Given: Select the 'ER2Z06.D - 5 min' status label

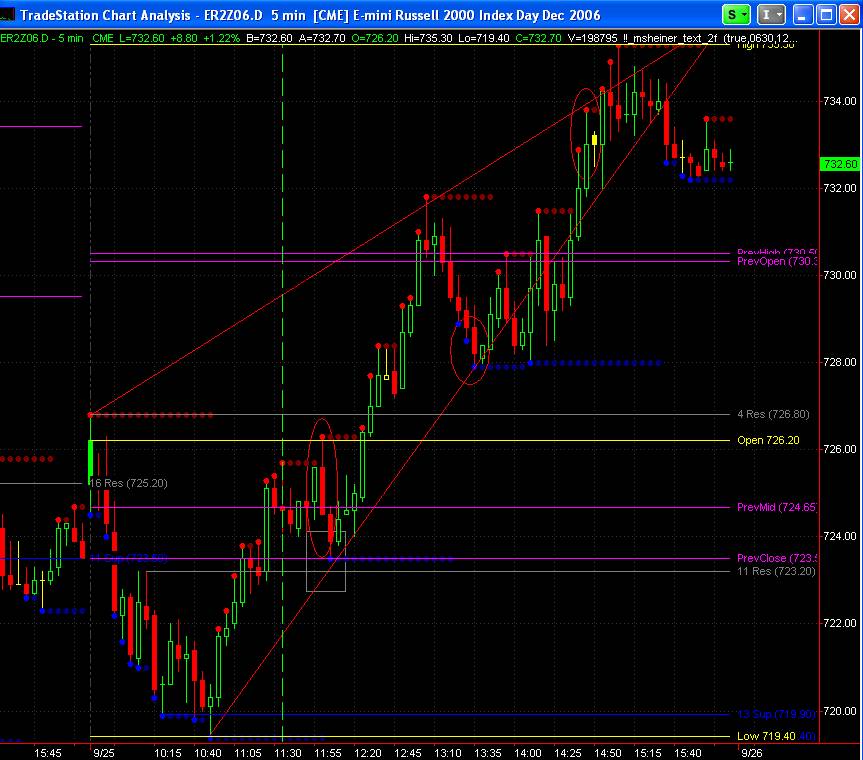Looking at the screenshot, I should pos(42,38).
